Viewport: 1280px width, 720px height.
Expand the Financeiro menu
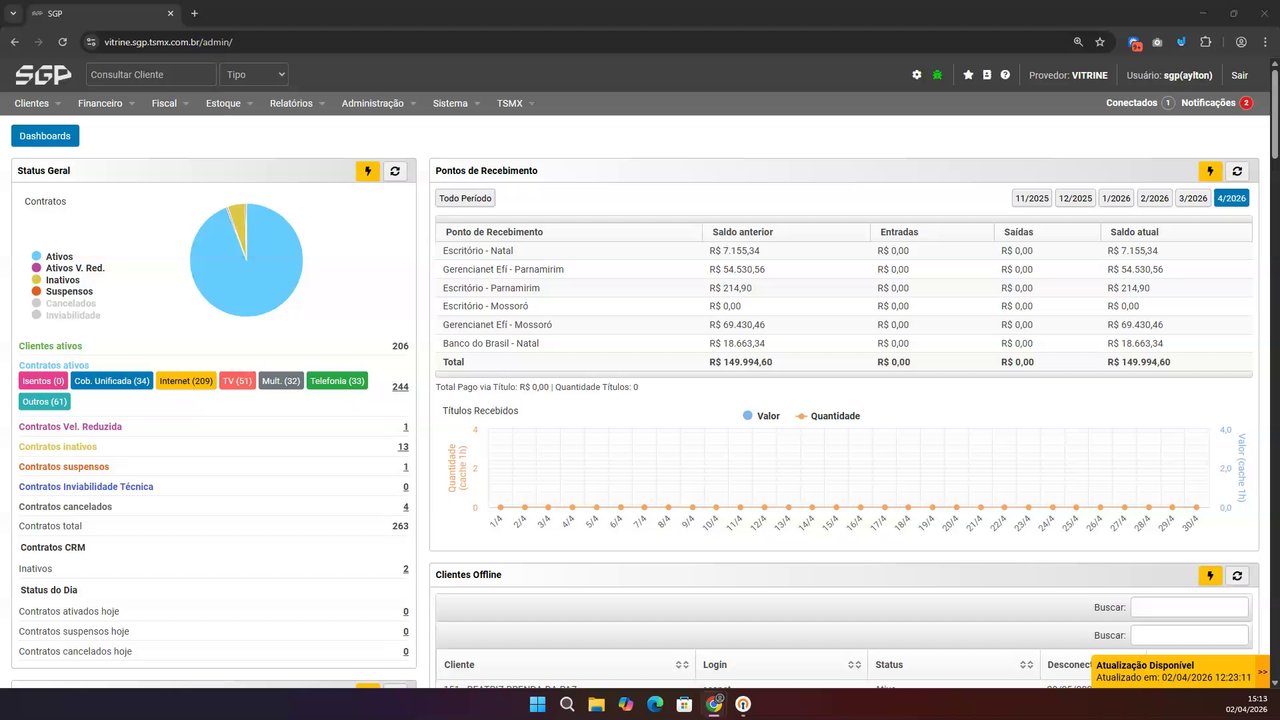pyautogui.click(x=105, y=103)
